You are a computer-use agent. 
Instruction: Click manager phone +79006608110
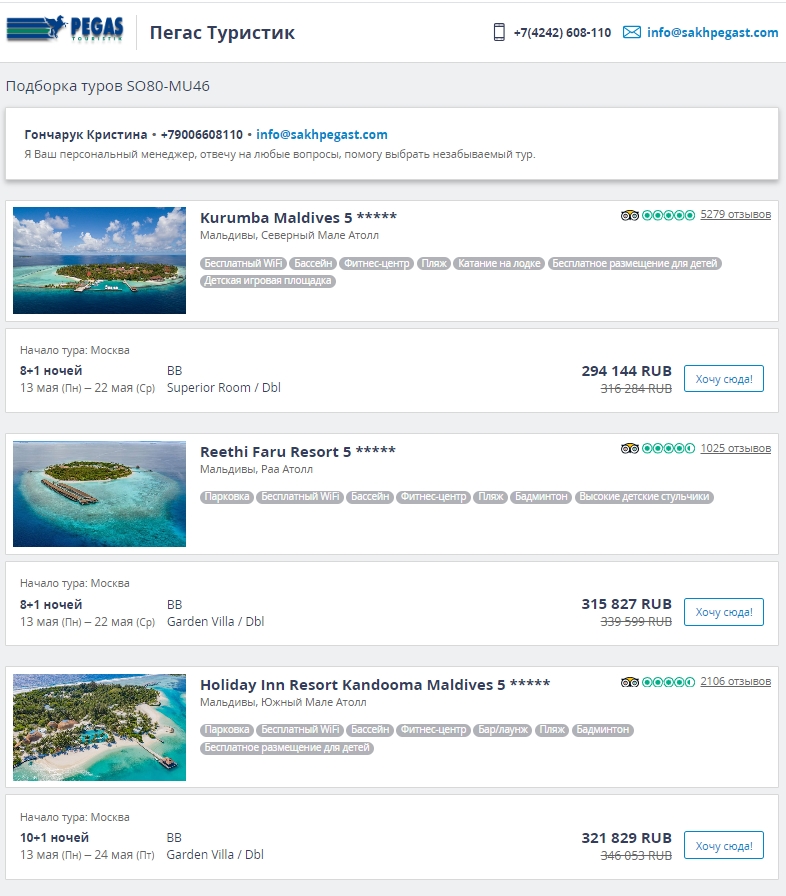(x=202, y=134)
